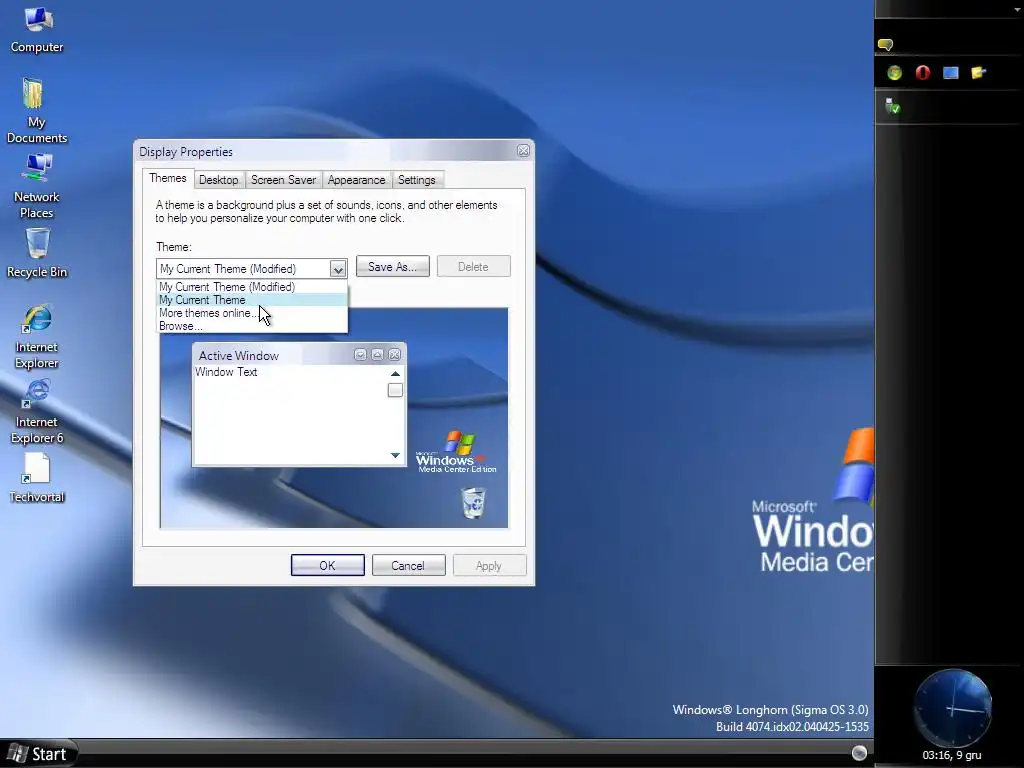Choose More themes online option
The width and height of the screenshot is (1024, 768).
[251, 313]
